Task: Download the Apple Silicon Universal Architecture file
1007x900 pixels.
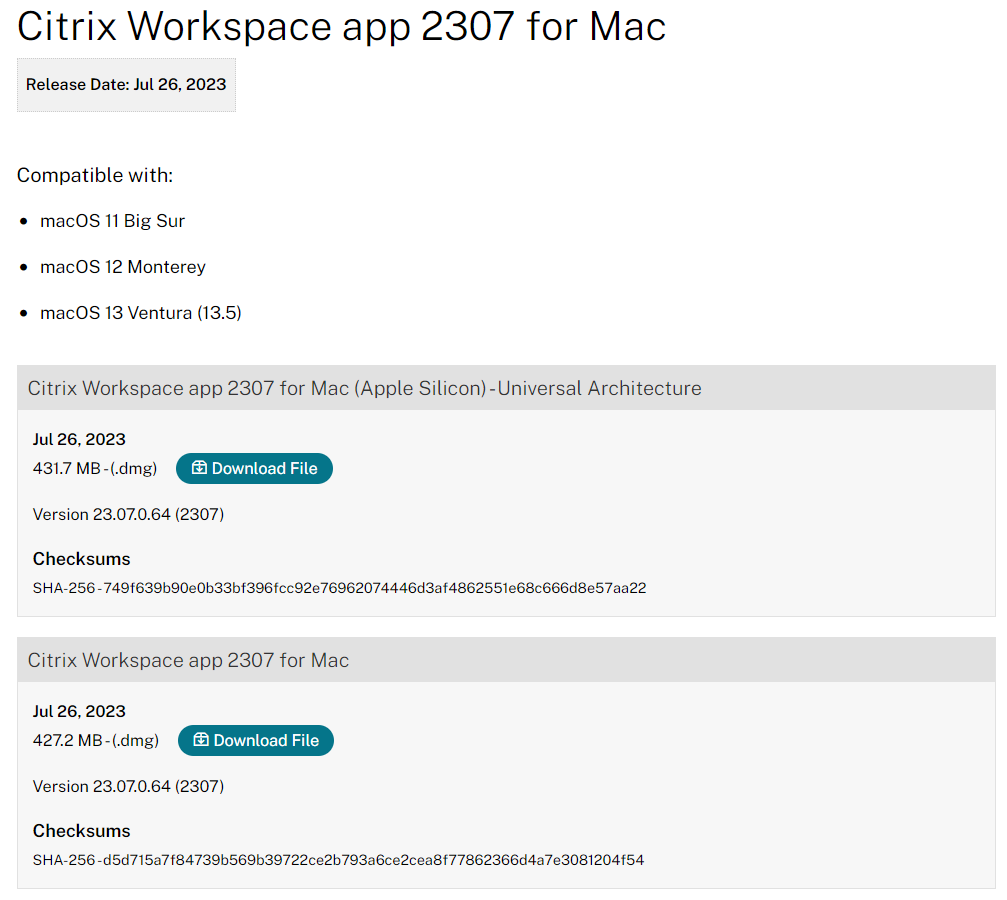Action: click(254, 468)
